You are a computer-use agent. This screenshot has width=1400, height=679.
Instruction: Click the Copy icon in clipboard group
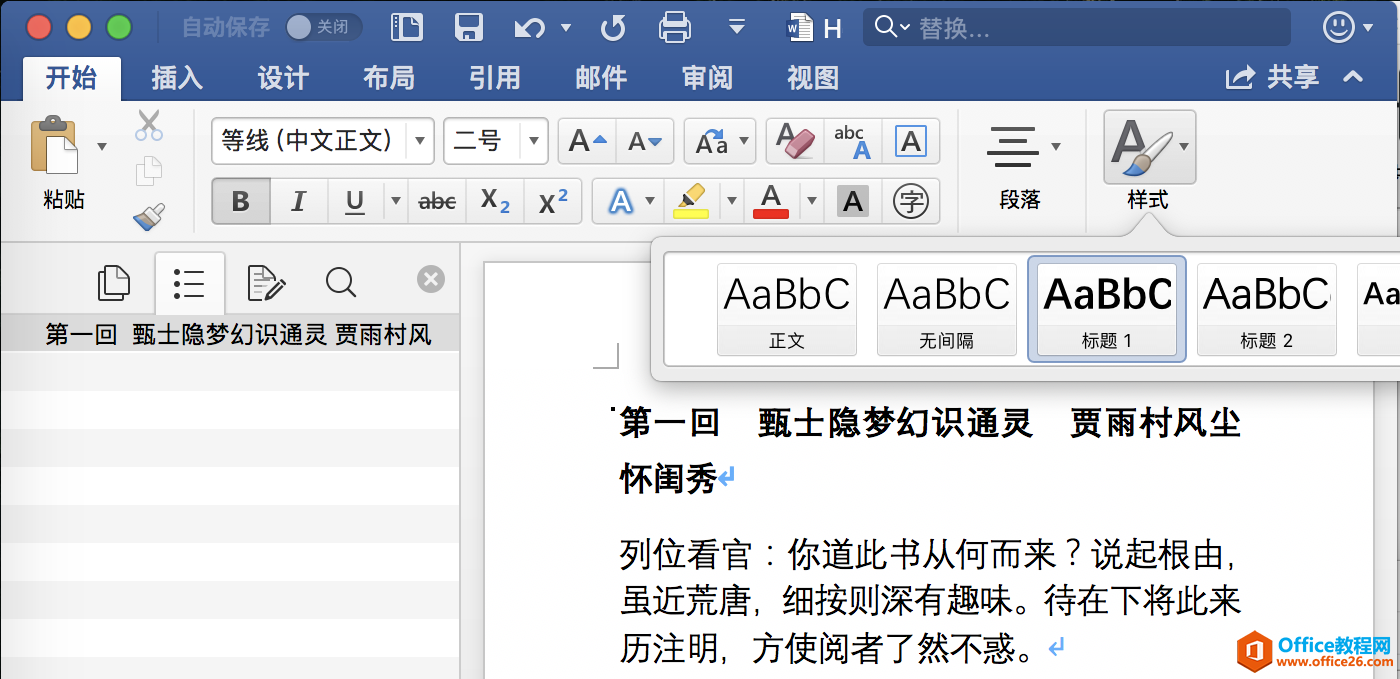tap(148, 171)
